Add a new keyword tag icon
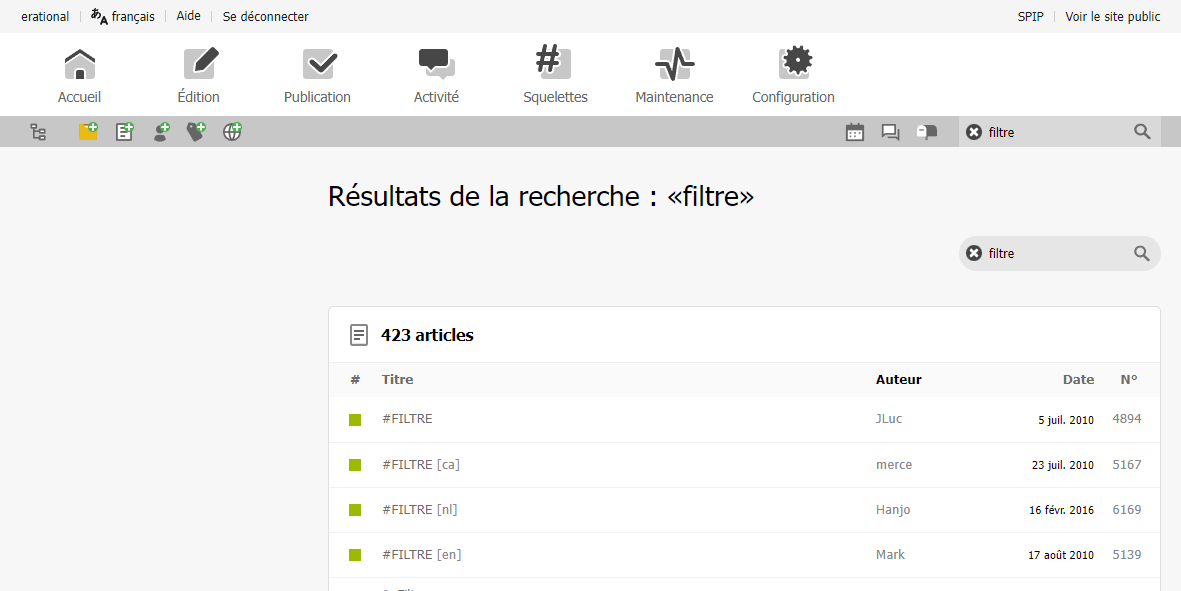 pyautogui.click(x=196, y=131)
